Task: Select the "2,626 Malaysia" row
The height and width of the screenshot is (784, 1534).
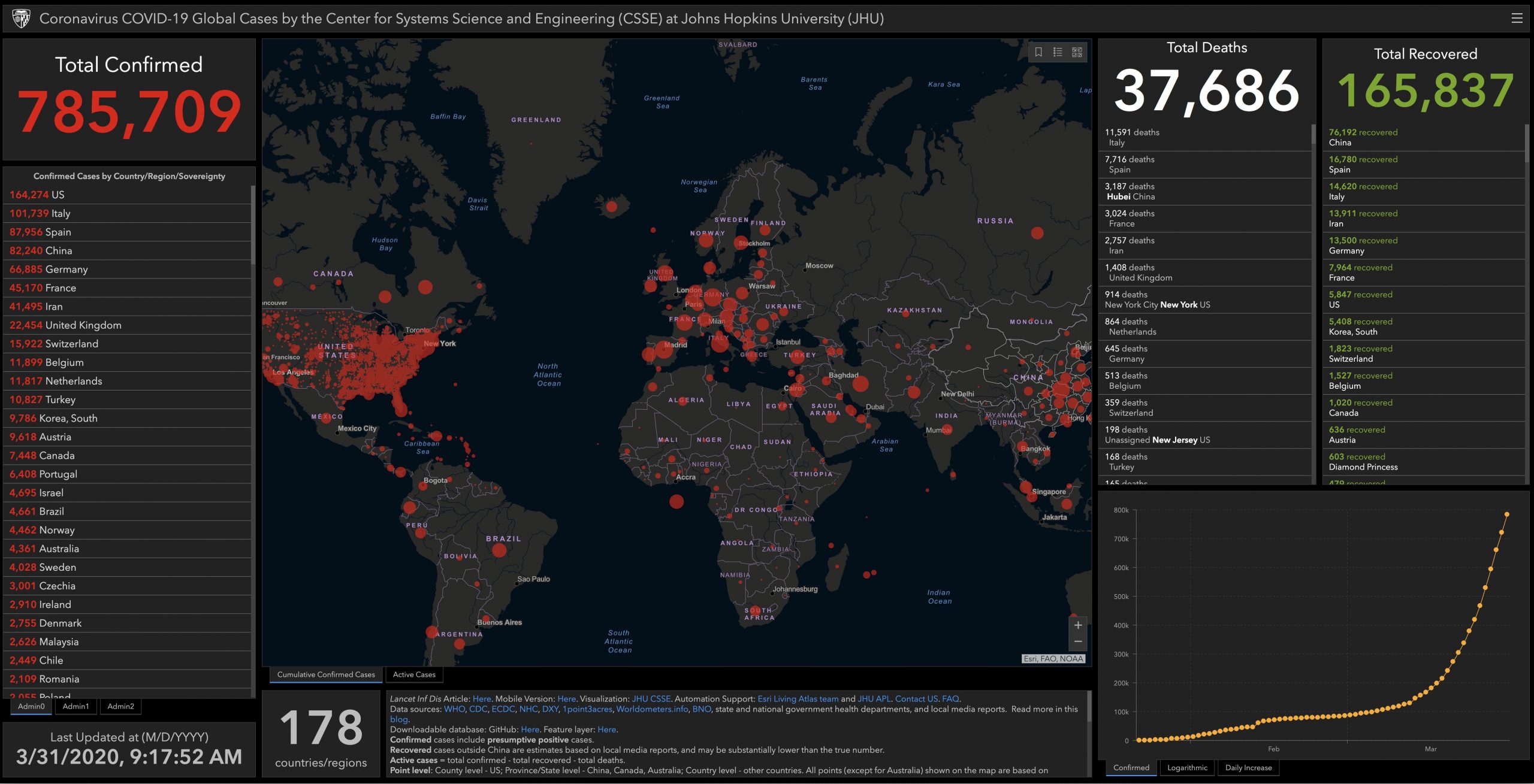Action: click(127, 641)
